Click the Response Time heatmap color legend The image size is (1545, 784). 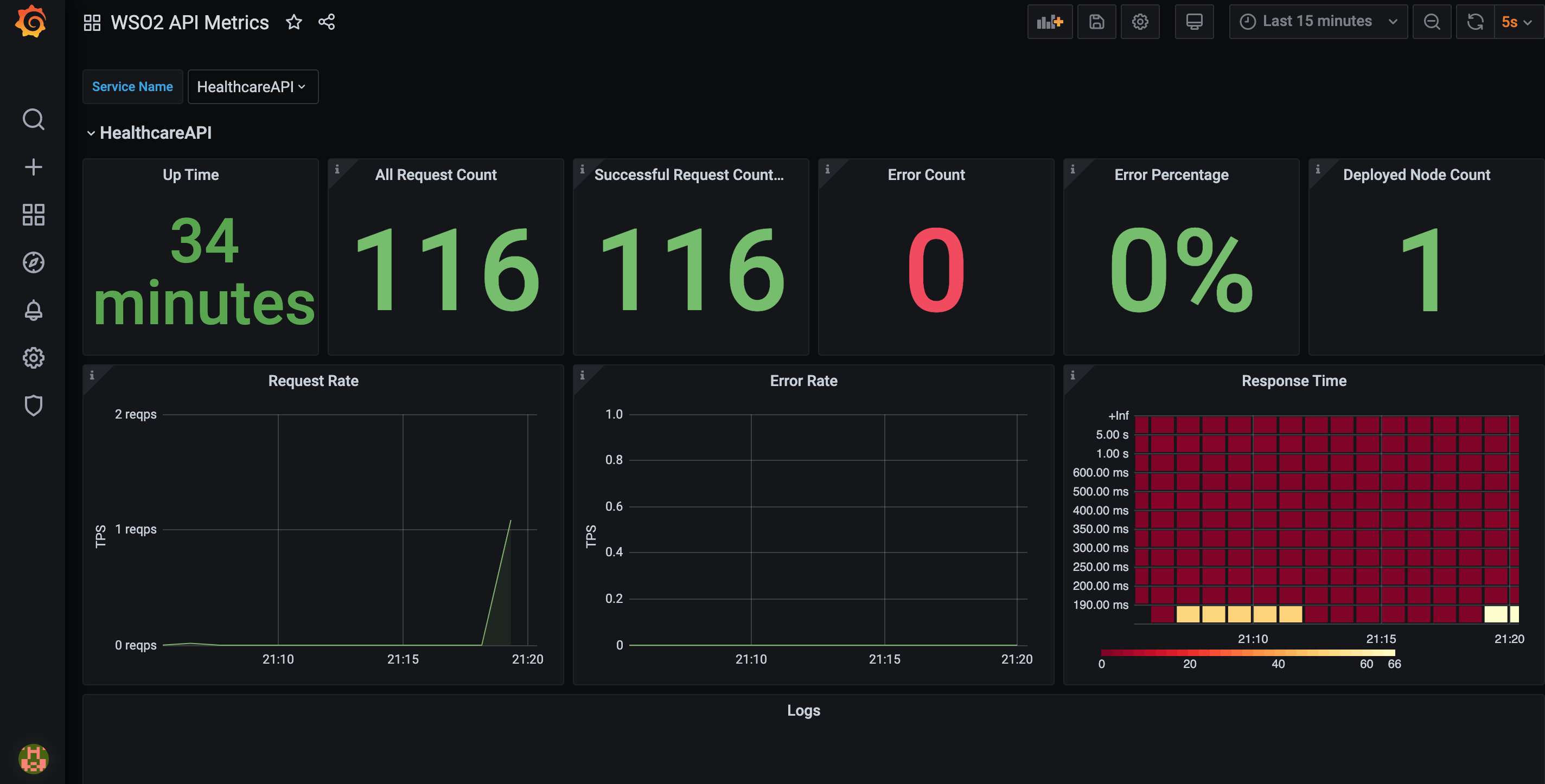pyautogui.click(x=1248, y=653)
